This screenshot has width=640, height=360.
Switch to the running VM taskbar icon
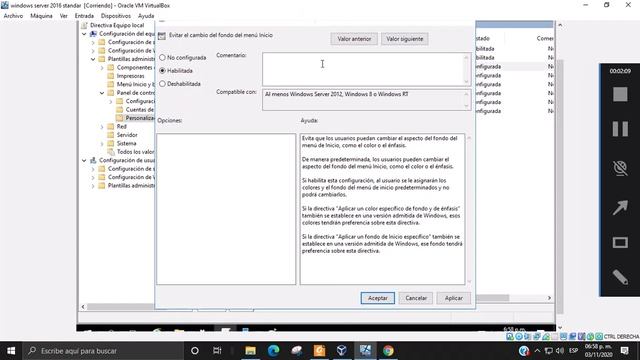tap(365, 351)
